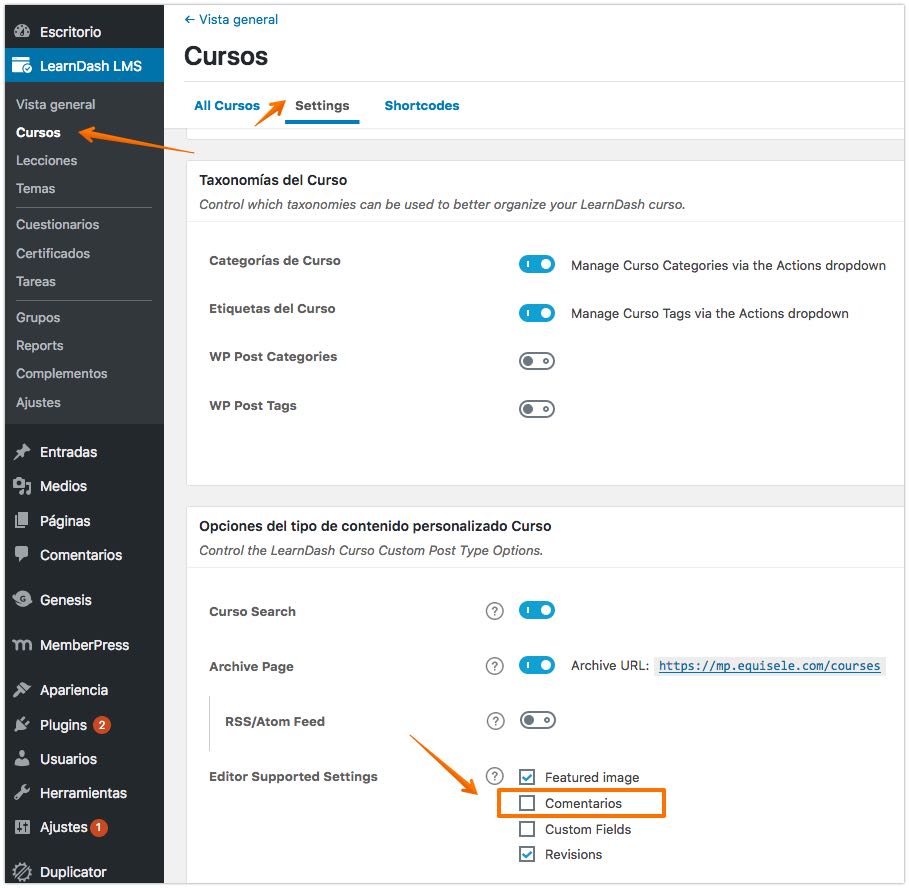This screenshot has height=888, width=909.
Task: Show help for Curso Search setting
Action: (494, 611)
